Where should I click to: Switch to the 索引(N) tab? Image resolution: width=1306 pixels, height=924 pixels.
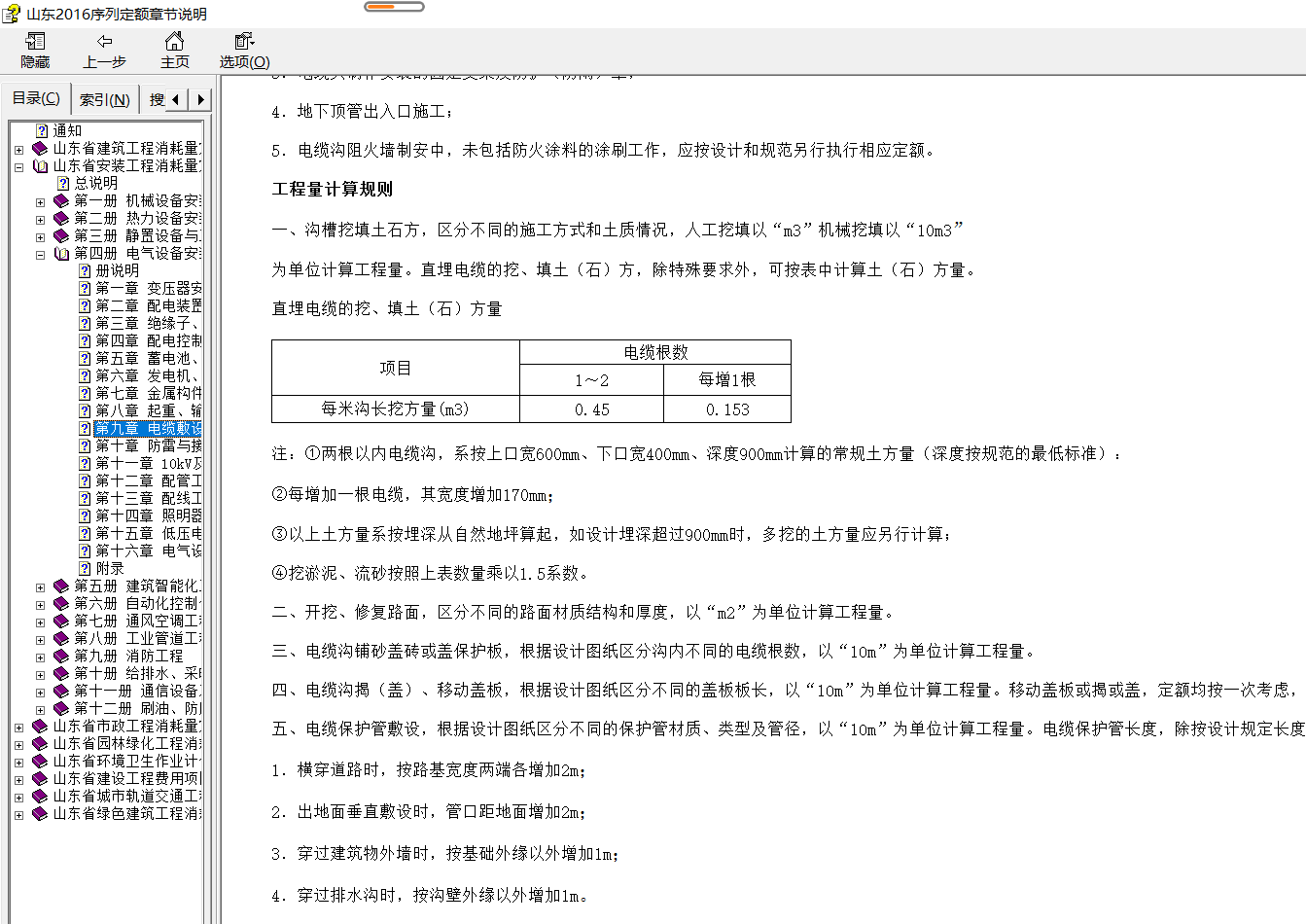point(104,99)
